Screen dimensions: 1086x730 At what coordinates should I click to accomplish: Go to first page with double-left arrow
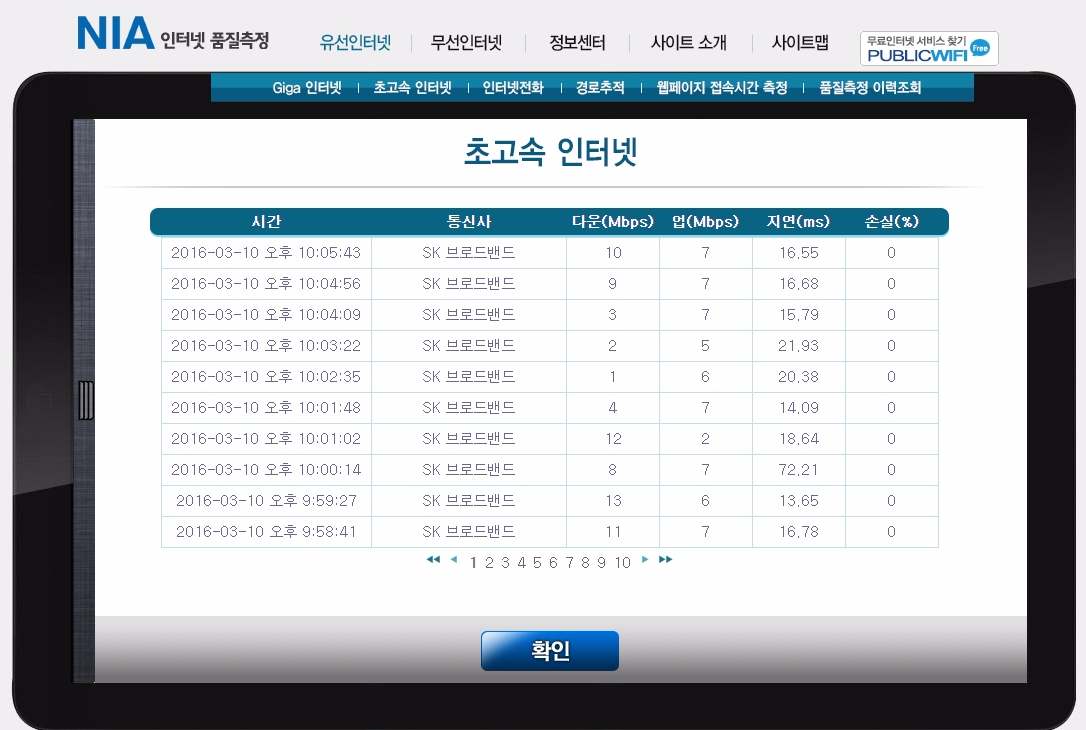pos(433,560)
